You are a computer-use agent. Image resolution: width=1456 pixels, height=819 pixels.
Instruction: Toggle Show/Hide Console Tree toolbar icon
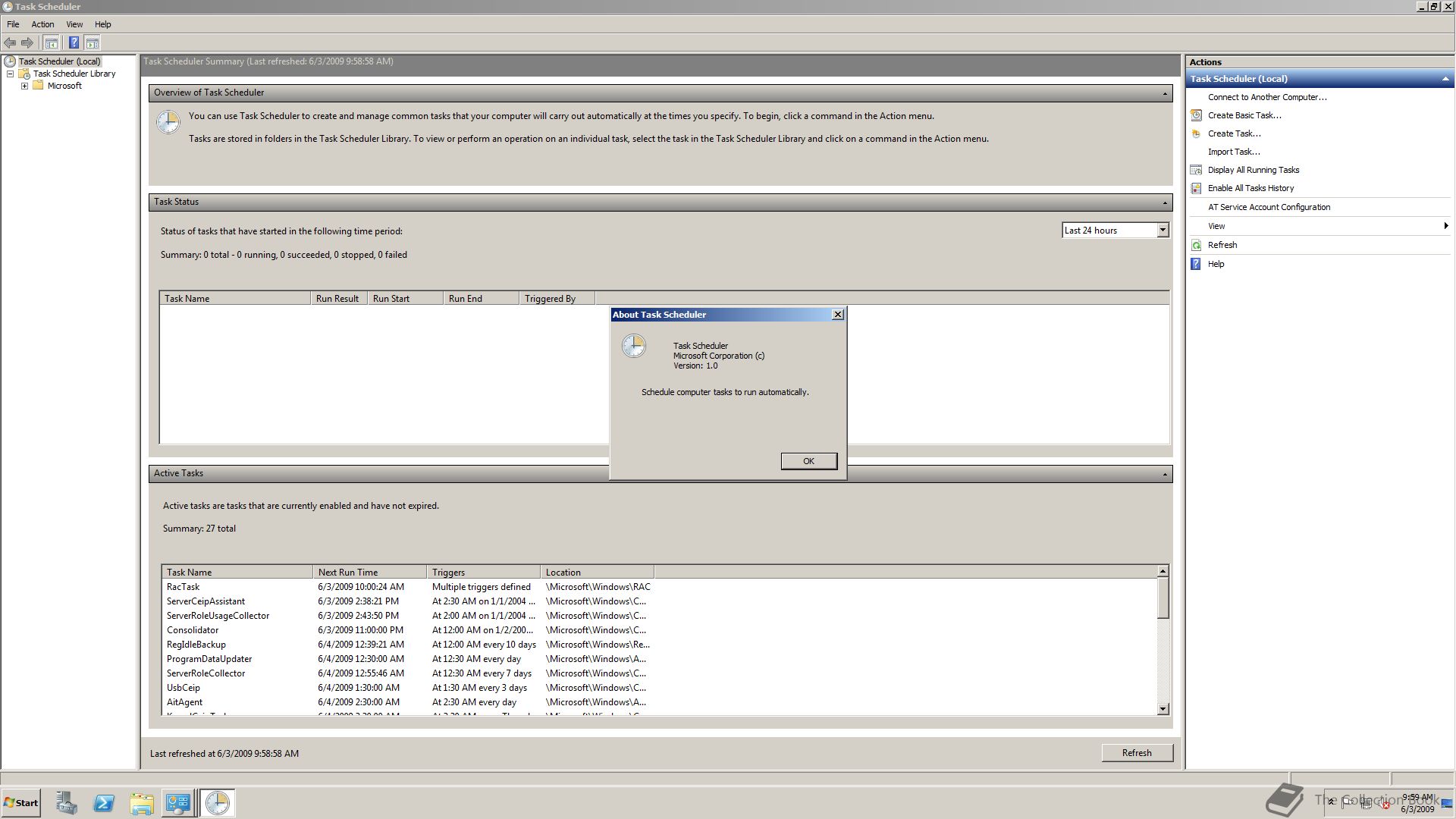click(51, 43)
